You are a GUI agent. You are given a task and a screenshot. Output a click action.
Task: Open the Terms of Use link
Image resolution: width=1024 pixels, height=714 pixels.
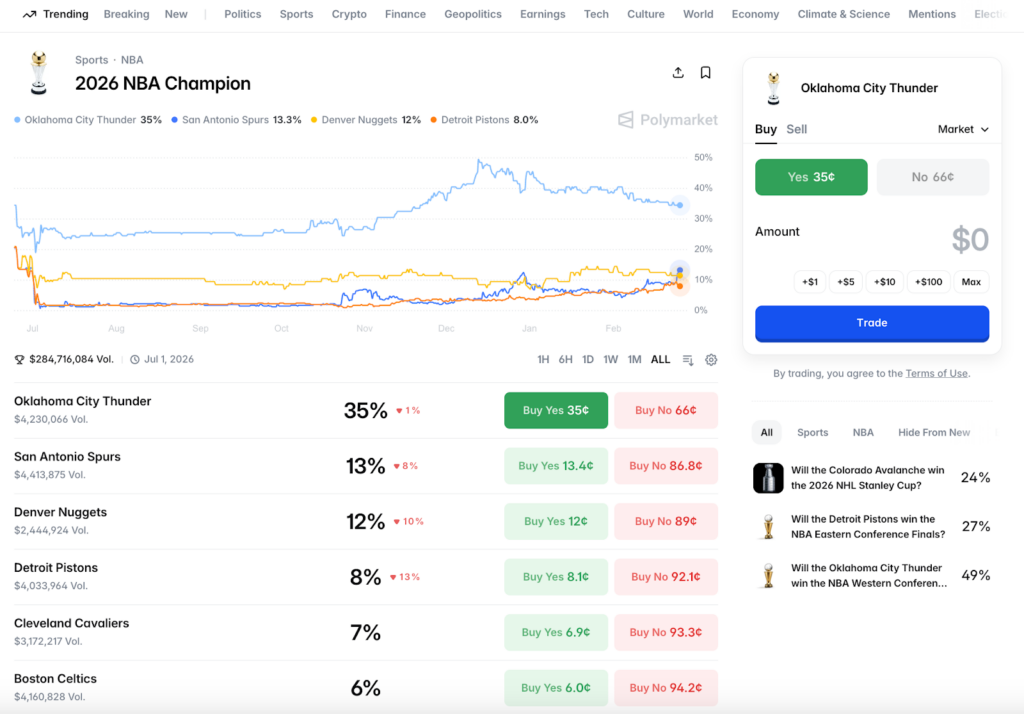(936, 373)
